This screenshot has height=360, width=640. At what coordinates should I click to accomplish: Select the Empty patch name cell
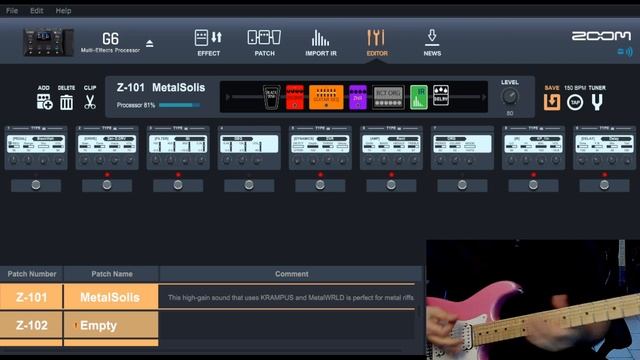pos(111,325)
